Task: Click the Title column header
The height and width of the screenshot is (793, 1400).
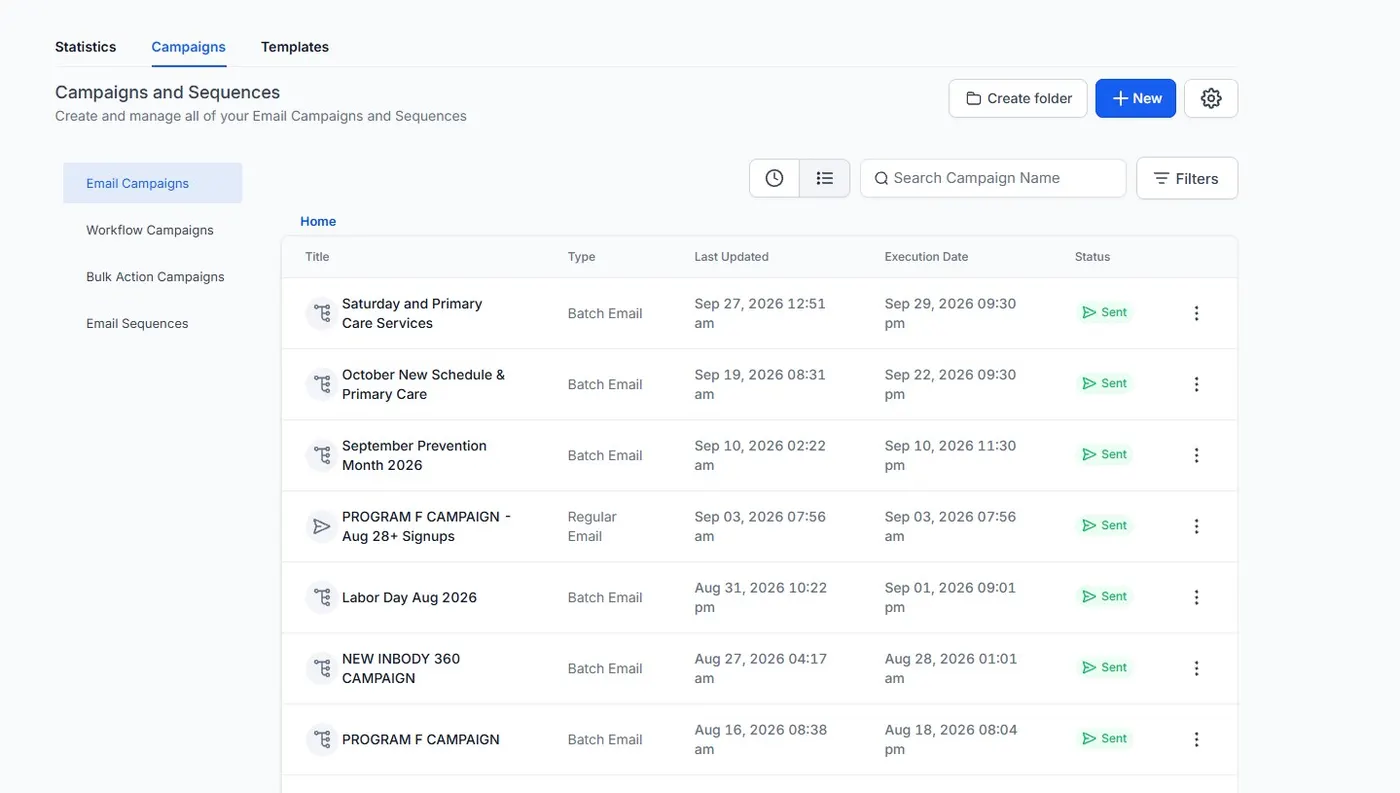Action: [317, 257]
